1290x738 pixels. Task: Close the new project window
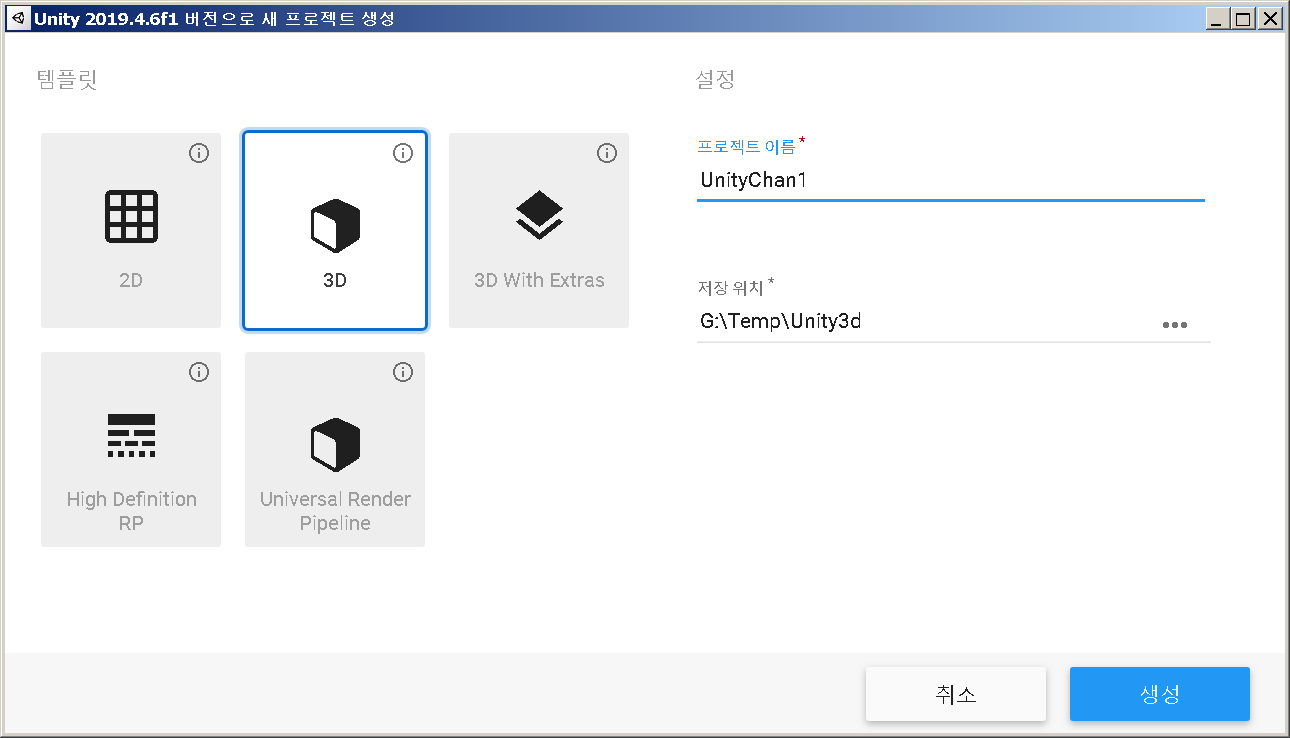coord(1270,18)
